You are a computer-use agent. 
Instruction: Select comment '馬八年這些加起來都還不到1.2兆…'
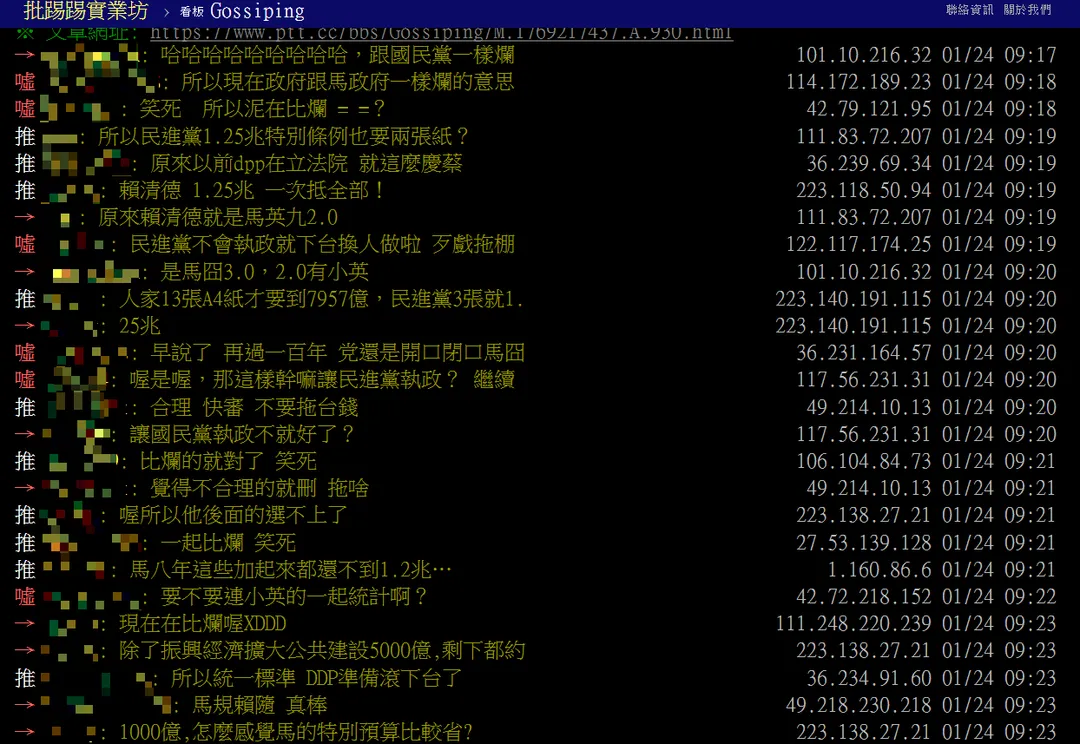pyautogui.click(x=291, y=570)
